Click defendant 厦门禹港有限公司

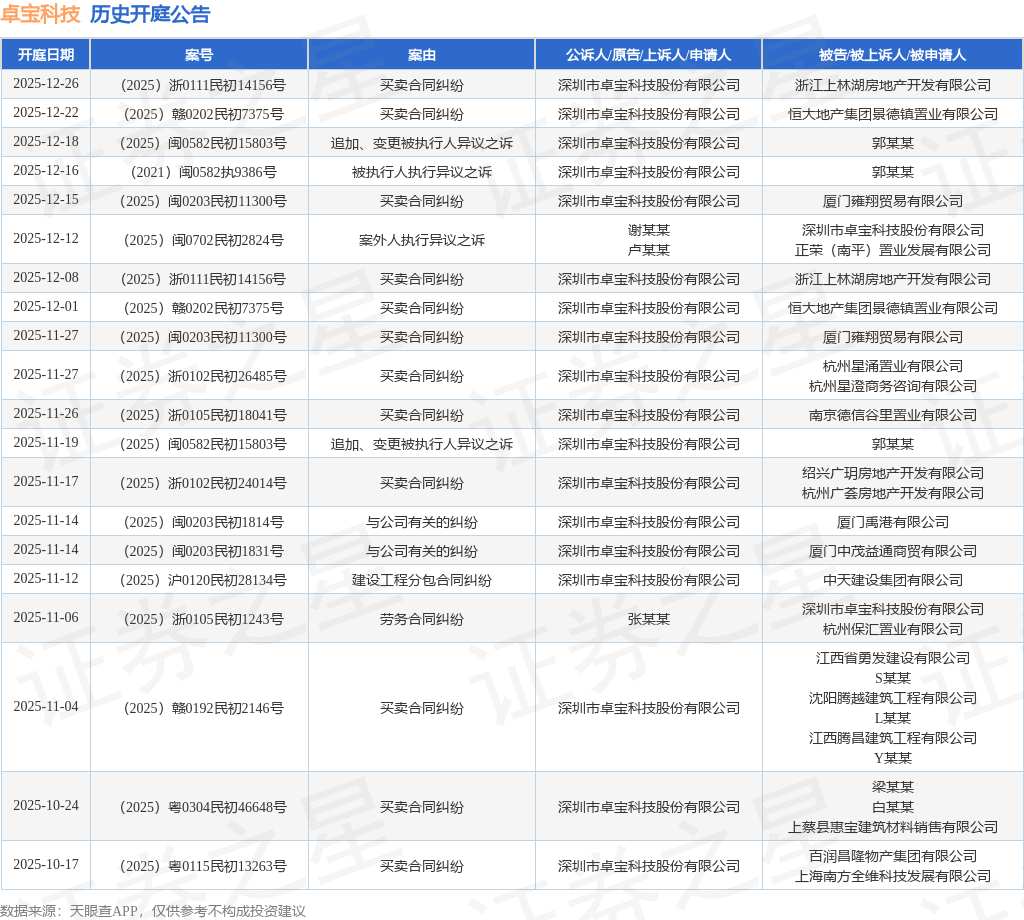pyautogui.click(x=893, y=522)
